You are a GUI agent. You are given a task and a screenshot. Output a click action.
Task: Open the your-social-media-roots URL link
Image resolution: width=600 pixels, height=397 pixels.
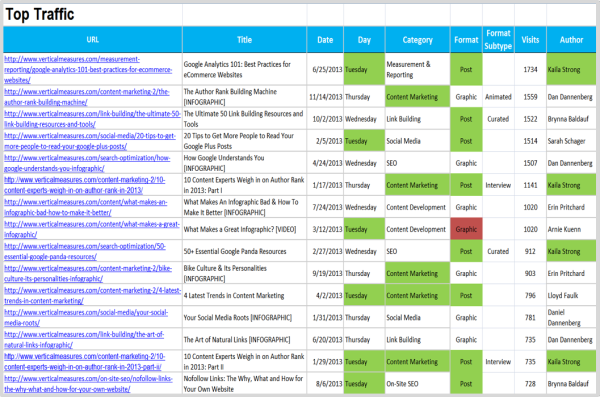pyautogui.click(x=86, y=317)
